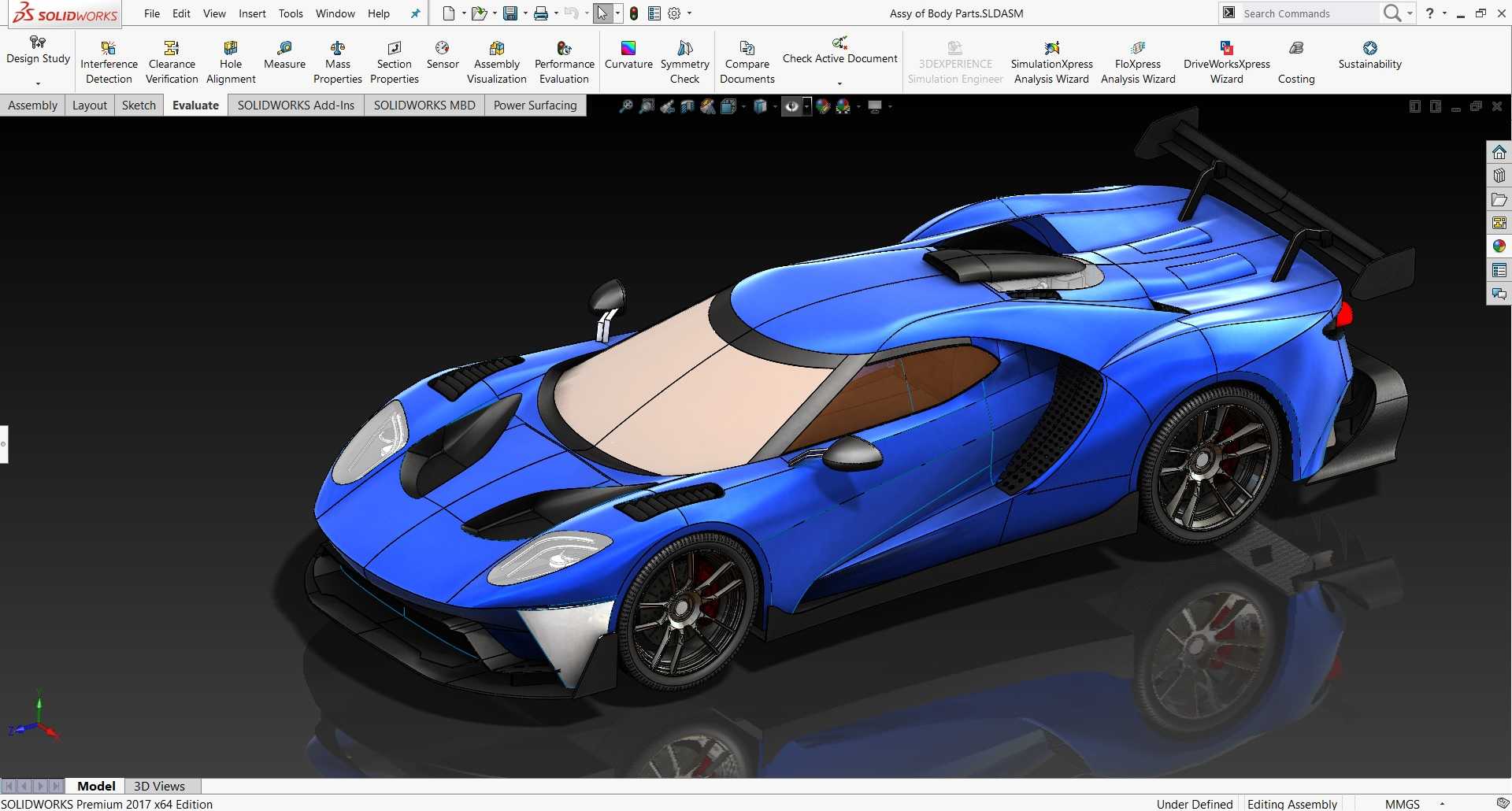This screenshot has width=1512, height=811.
Task: Toggle Hide/Show Items eye button
Action: coord(791,106)
